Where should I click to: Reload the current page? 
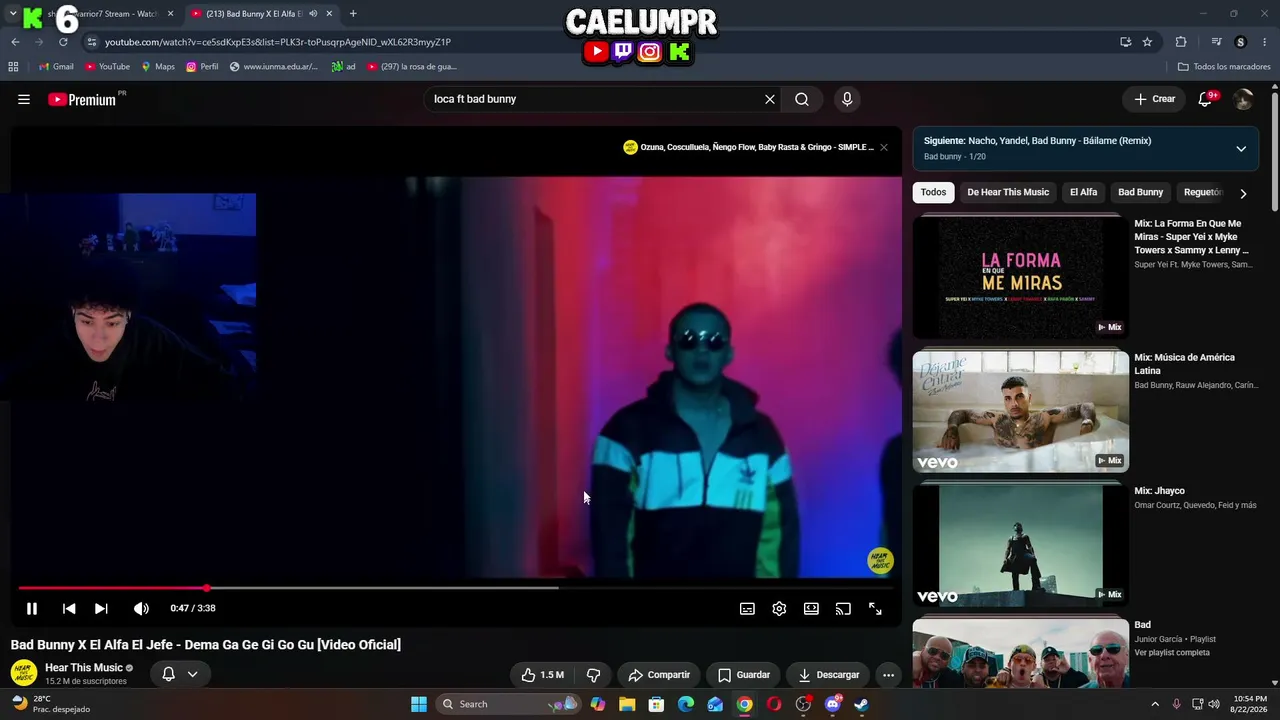tap(63, 42)
